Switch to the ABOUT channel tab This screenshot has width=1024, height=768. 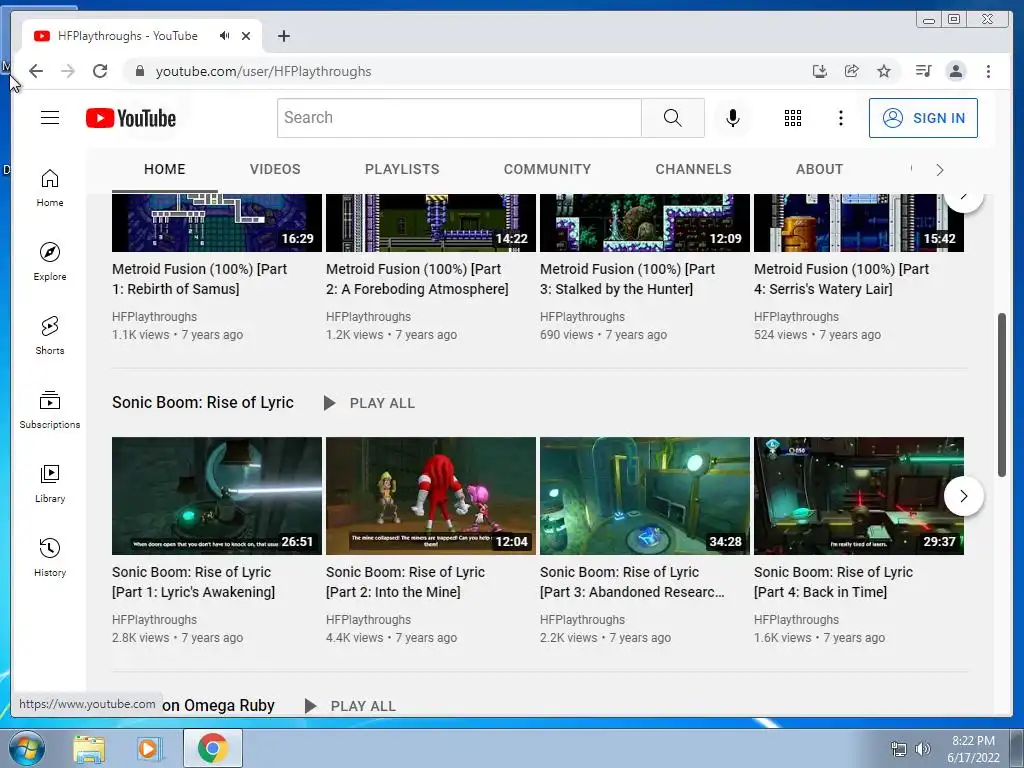(820, 169)
